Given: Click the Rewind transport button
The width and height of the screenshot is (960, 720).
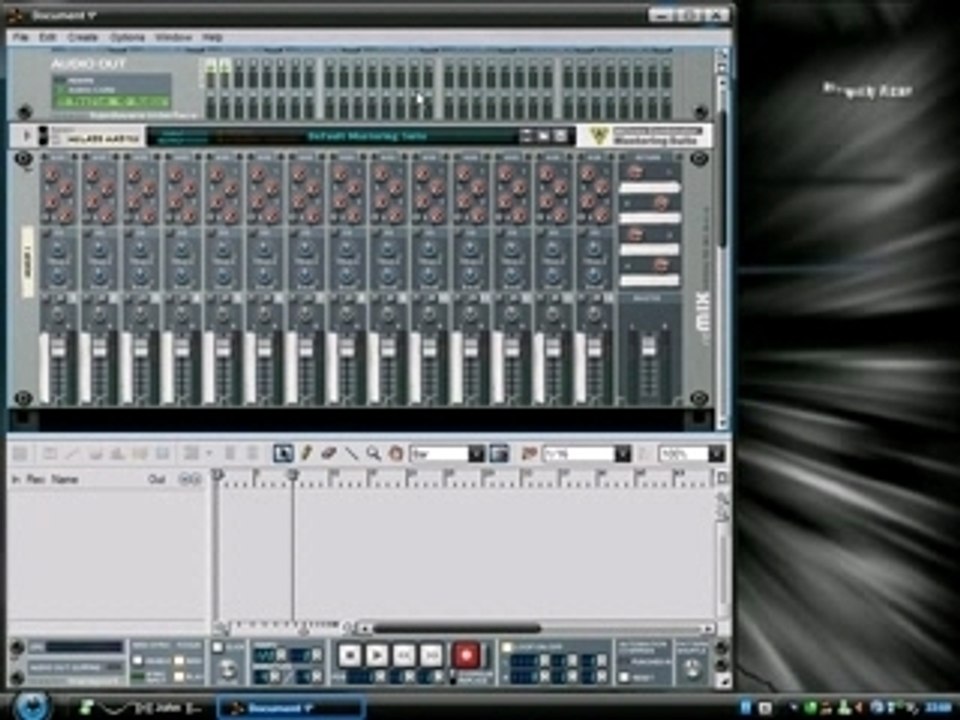Looking at the screenshot, I should tap(404, 656).
